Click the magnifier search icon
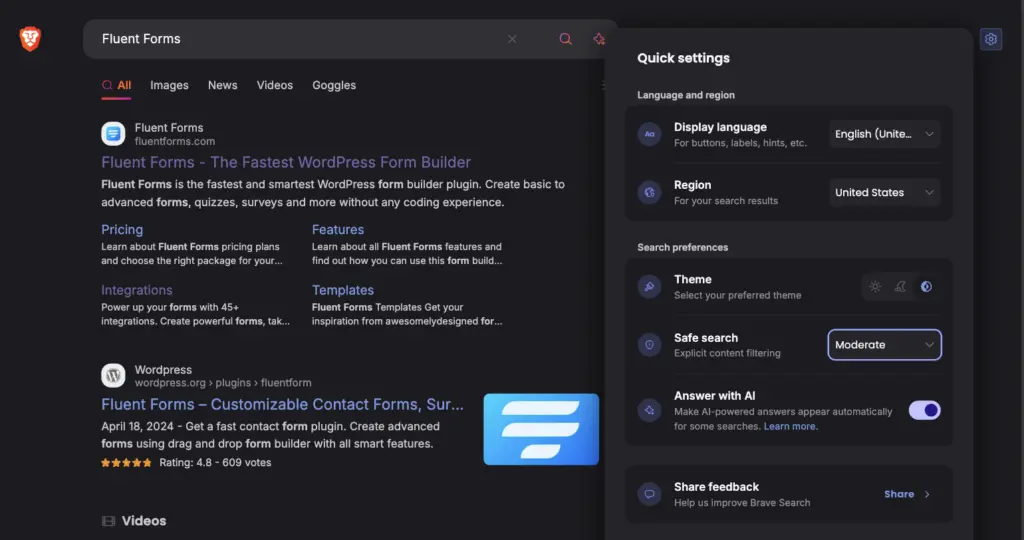1024x540 pixels. (x=566, y=39)
